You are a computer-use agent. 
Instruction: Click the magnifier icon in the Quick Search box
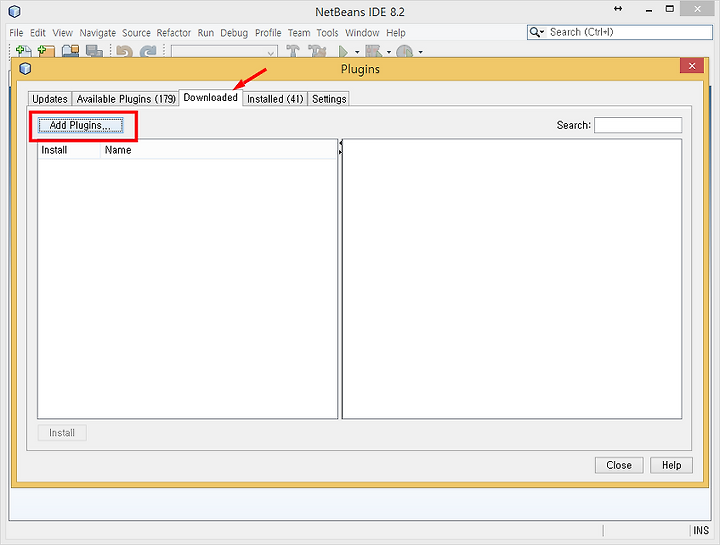click(534, 32)
